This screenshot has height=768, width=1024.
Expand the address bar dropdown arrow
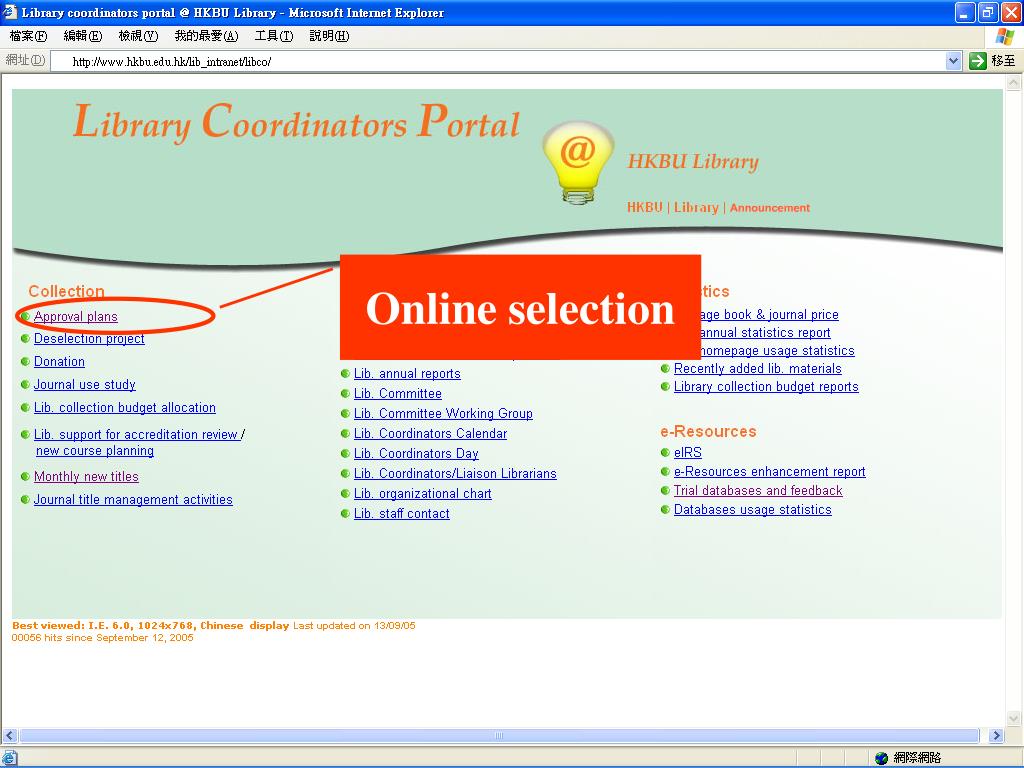pyautogui.click(x=953, y=61)
